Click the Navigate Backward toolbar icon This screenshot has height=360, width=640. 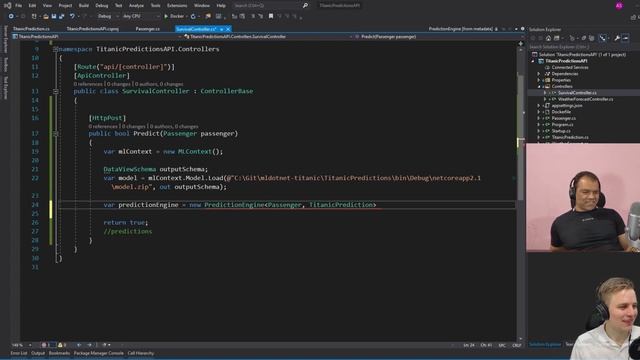coord(11,16)
